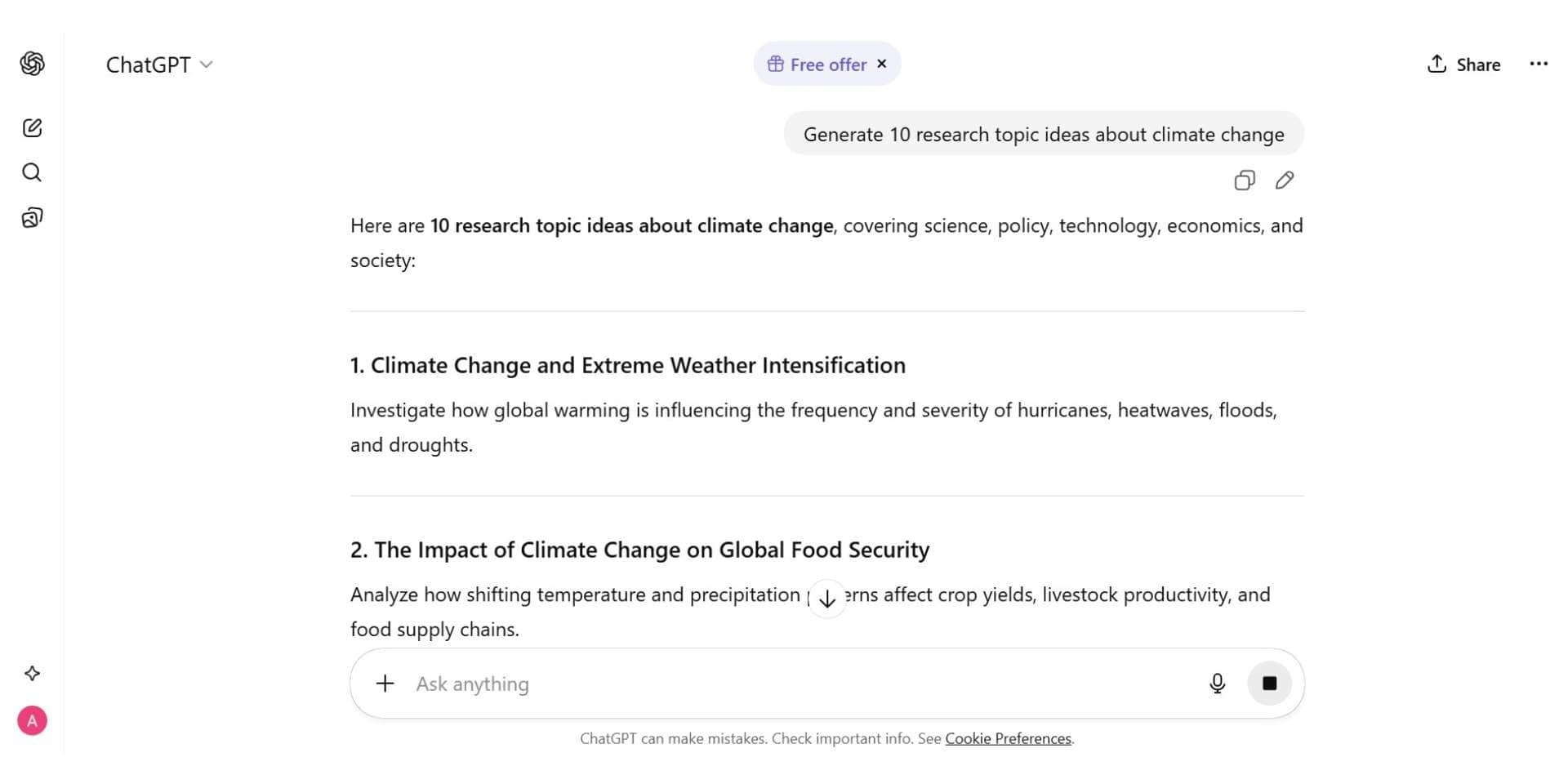Click heading '1. Climate Change and Extreme Weather Intensification'
The height and width of the screenshot is (784, 1568).
click(628, 365)
